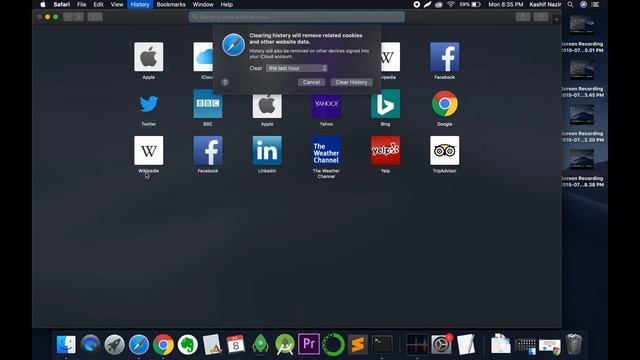
Task: Open Calendar from the Dock
Action: point(236,344)
